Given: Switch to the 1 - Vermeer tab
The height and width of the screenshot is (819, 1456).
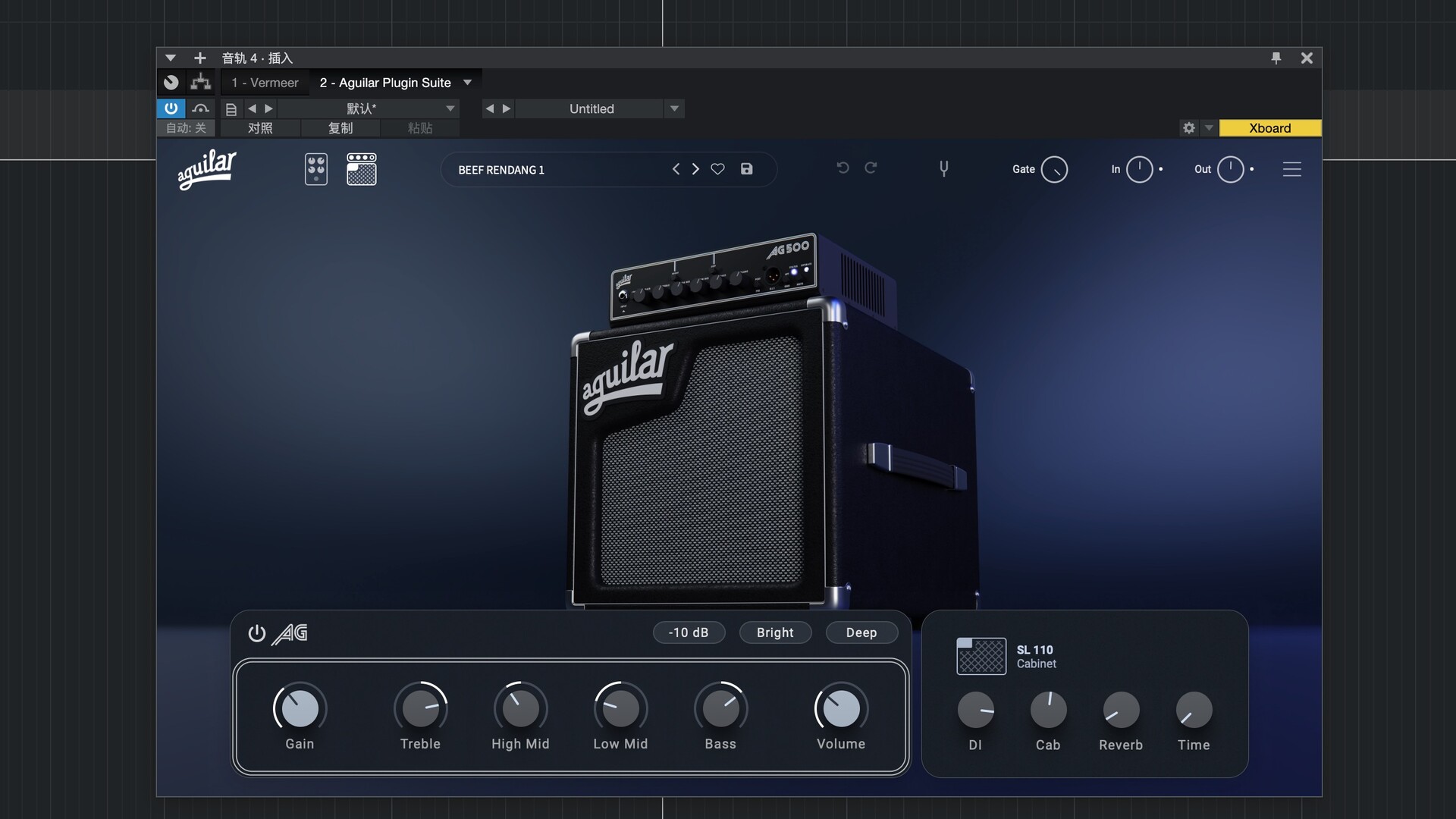Looking at the screenshot, I should tap(265, 83).
